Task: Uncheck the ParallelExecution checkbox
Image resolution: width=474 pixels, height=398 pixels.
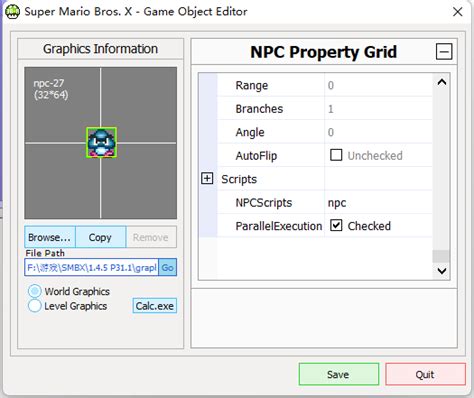Action: (336, 225)
